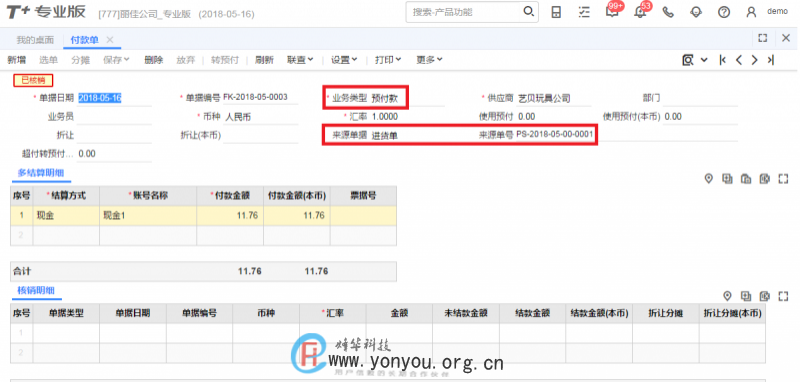Select the 付款单 tab
The image size is (800, 382).
coord(85,40)
